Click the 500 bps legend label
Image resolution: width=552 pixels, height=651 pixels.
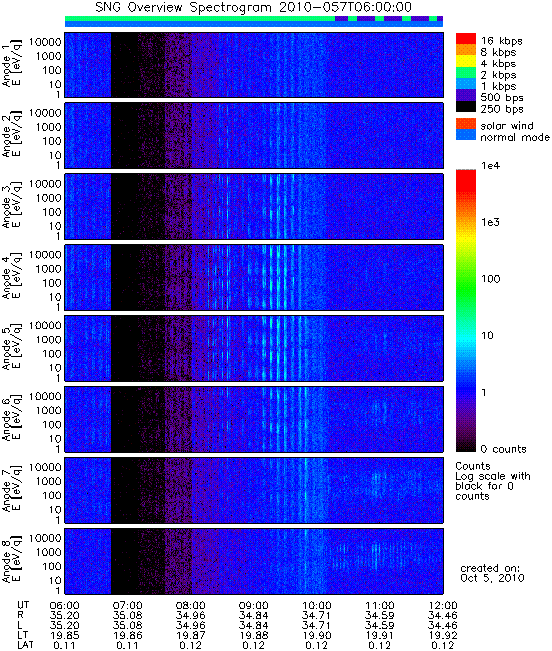click(502, 98)
